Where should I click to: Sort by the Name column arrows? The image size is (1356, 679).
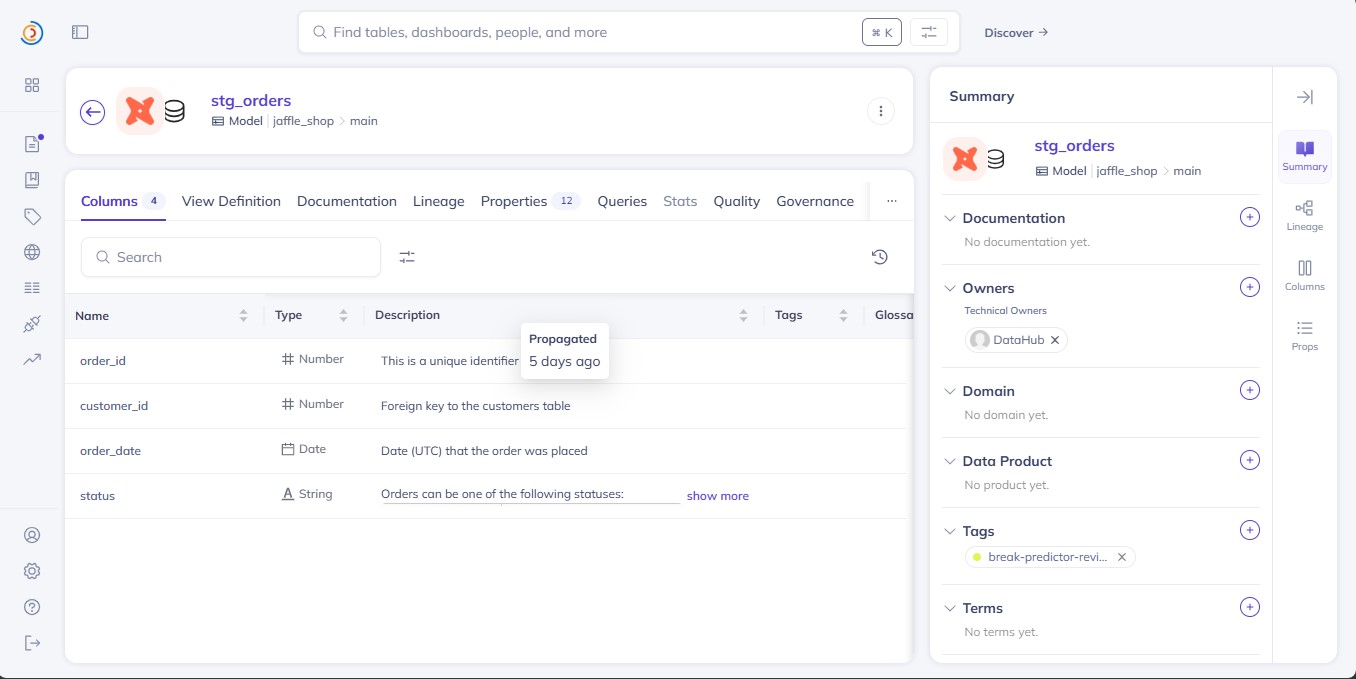pos(243,315)
